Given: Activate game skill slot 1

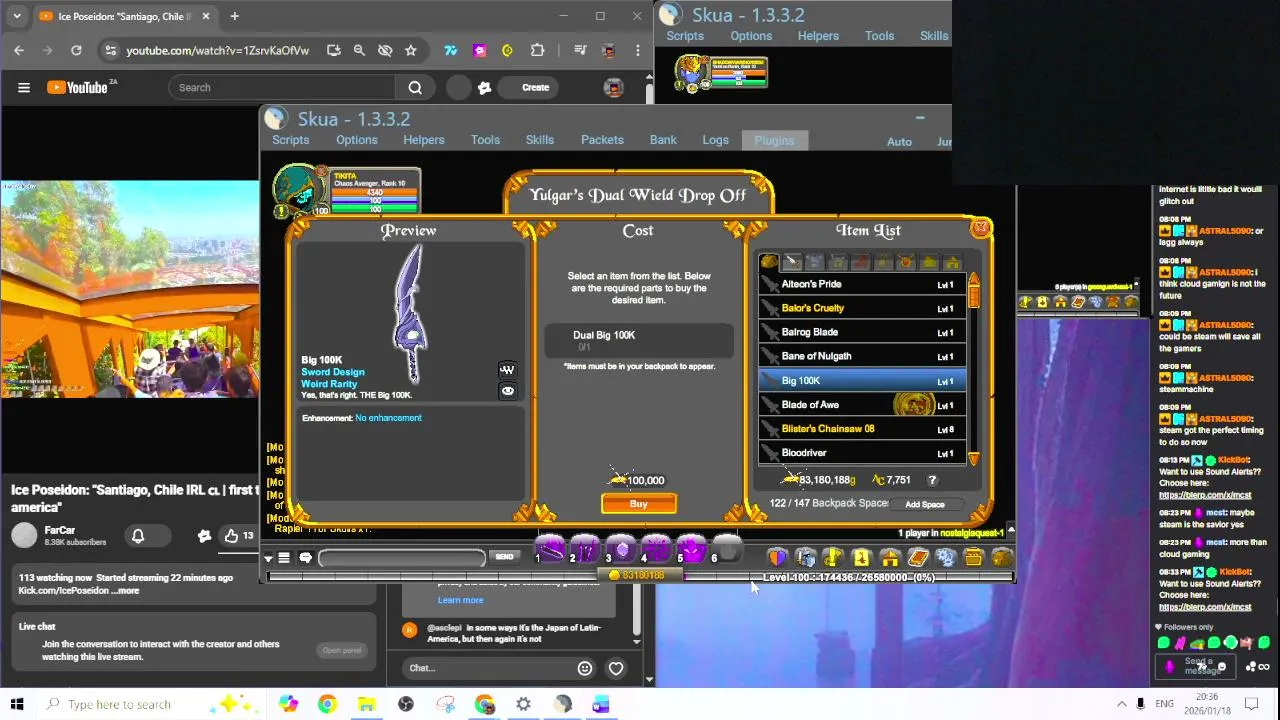Looking at the screenshot, I should [x=549, y=549].
